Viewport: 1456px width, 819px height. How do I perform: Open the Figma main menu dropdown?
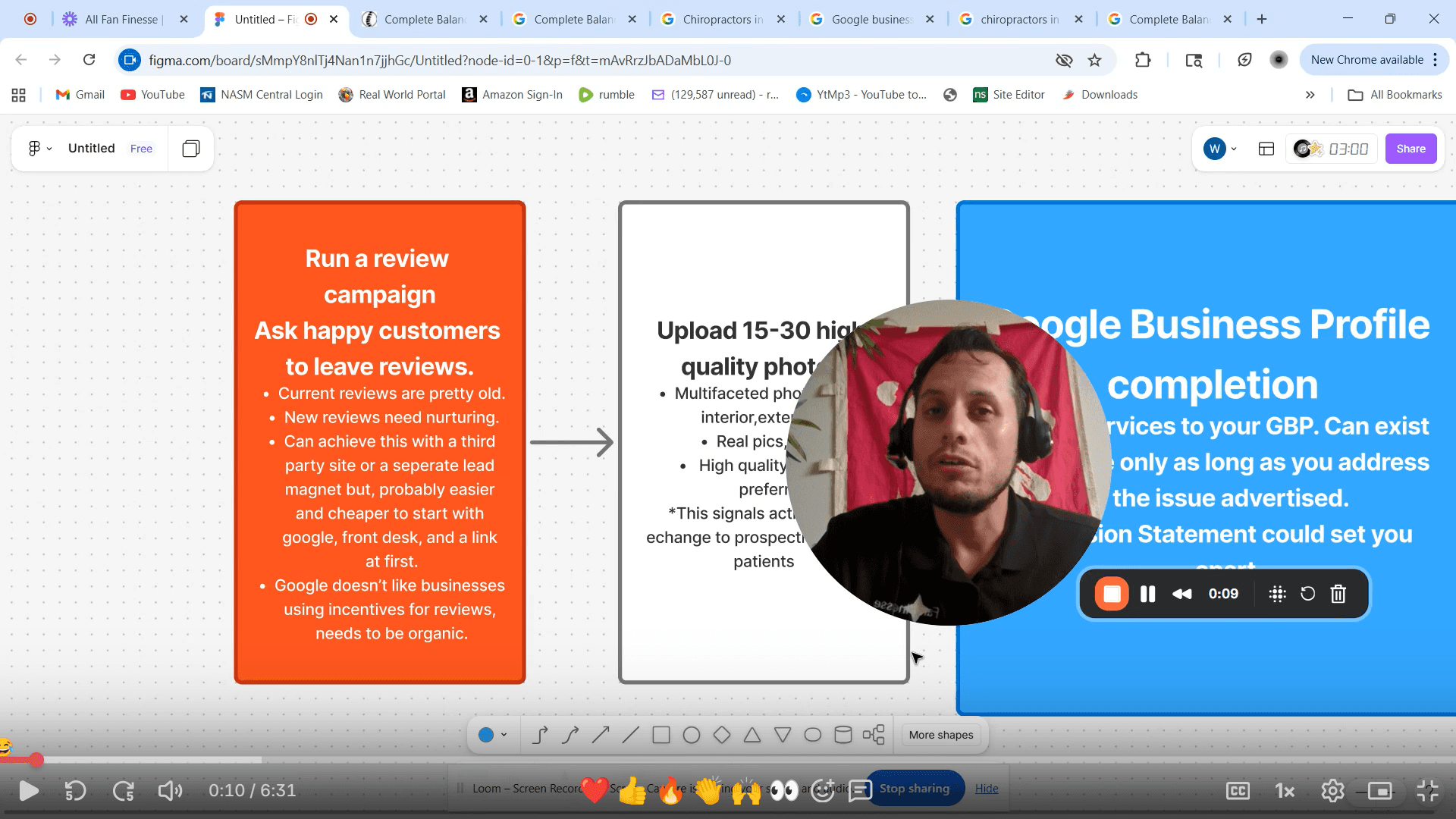click(39, 149)
